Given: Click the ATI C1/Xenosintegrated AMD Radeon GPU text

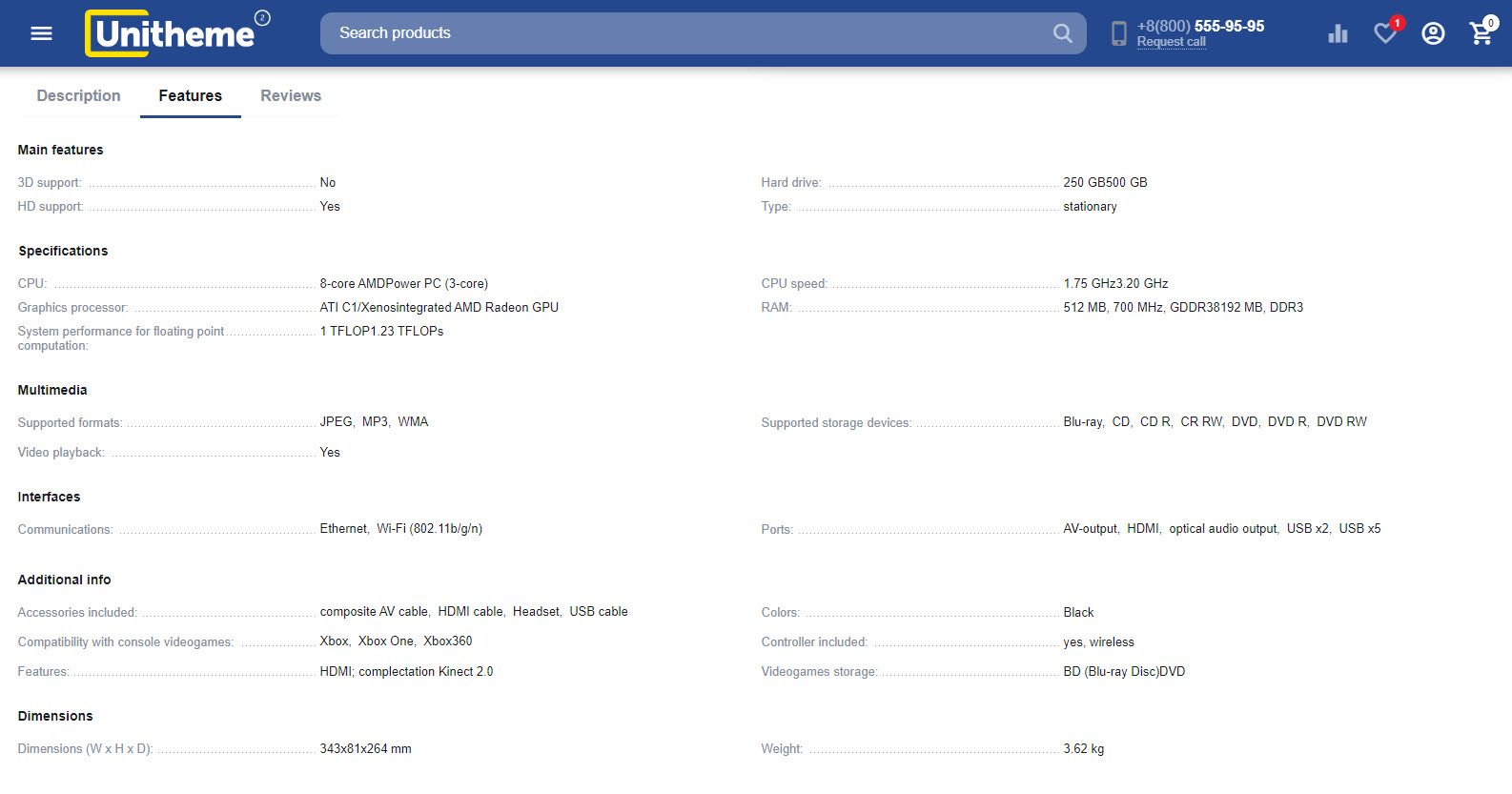Looking at the screenshot, I should [x=439, y=307].
